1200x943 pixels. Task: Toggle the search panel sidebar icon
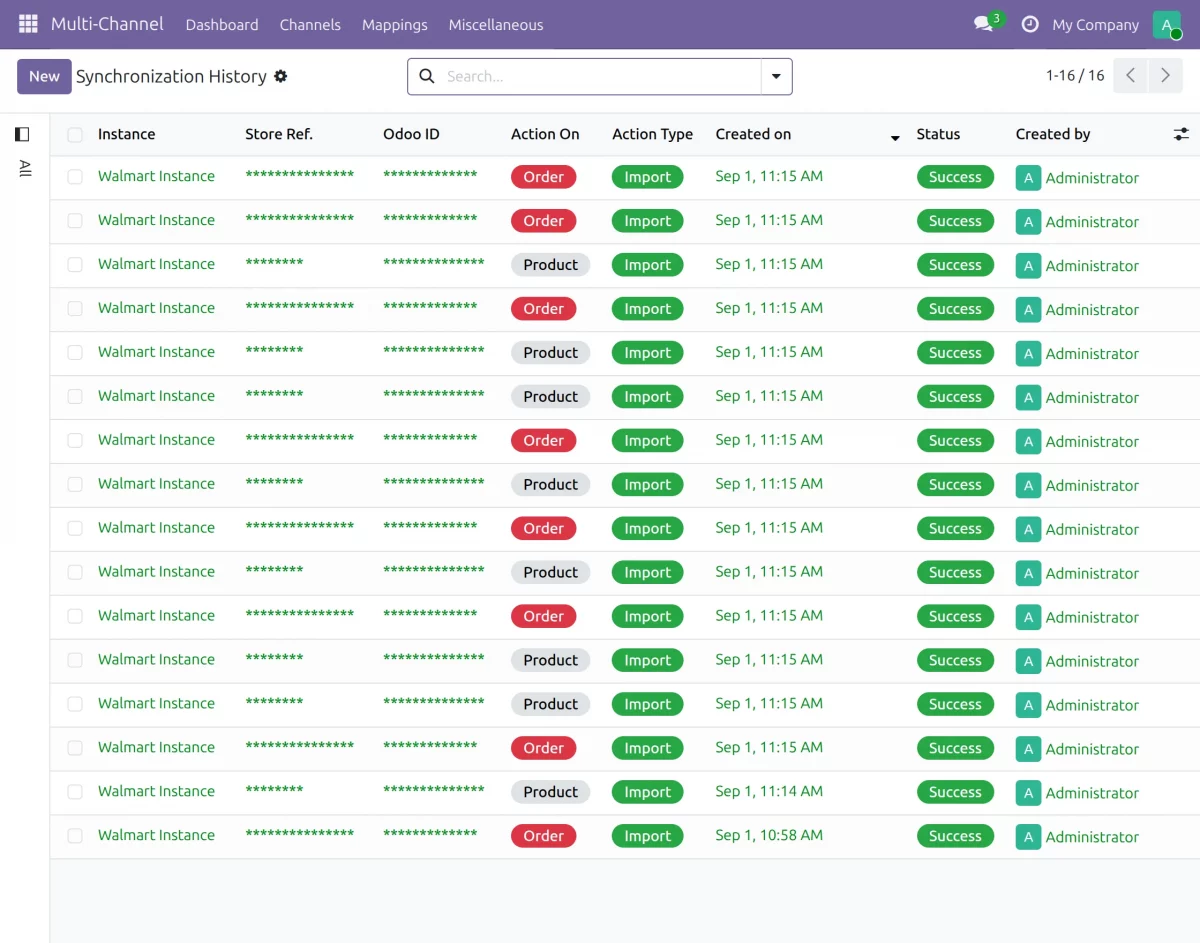(x=22, y=134)
